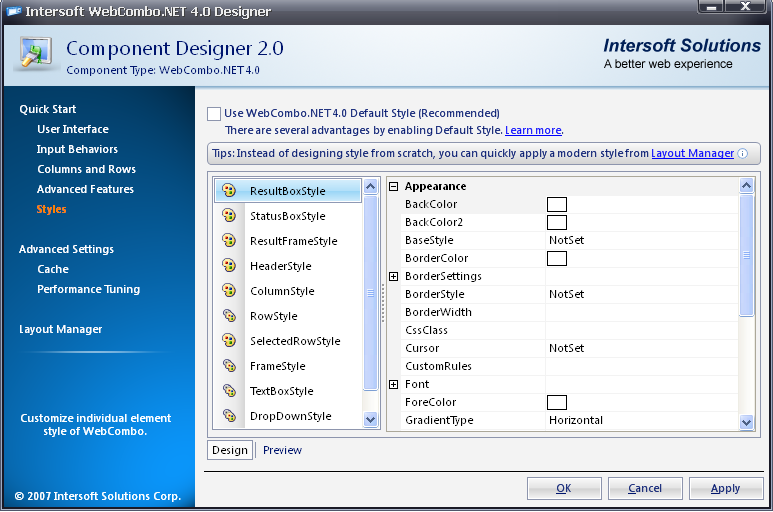Click the StatusBoxStyle palette icon
773x512 pixels.
229,215
